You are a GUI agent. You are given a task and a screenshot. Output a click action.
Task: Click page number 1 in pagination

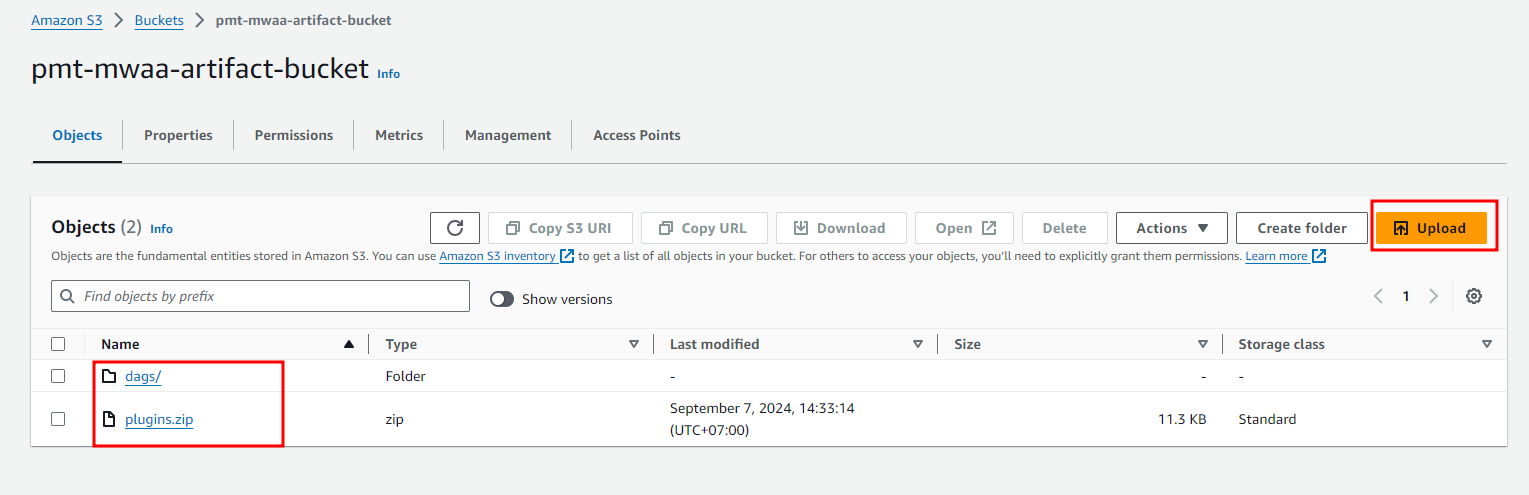pyautogui.click(x=1406, y=296)
